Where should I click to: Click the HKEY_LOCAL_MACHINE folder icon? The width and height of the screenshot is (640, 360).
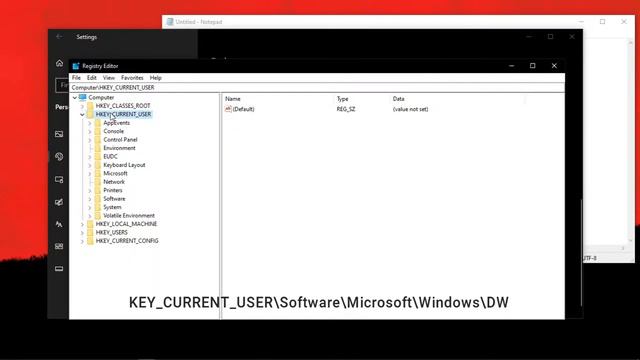point(90,224)
